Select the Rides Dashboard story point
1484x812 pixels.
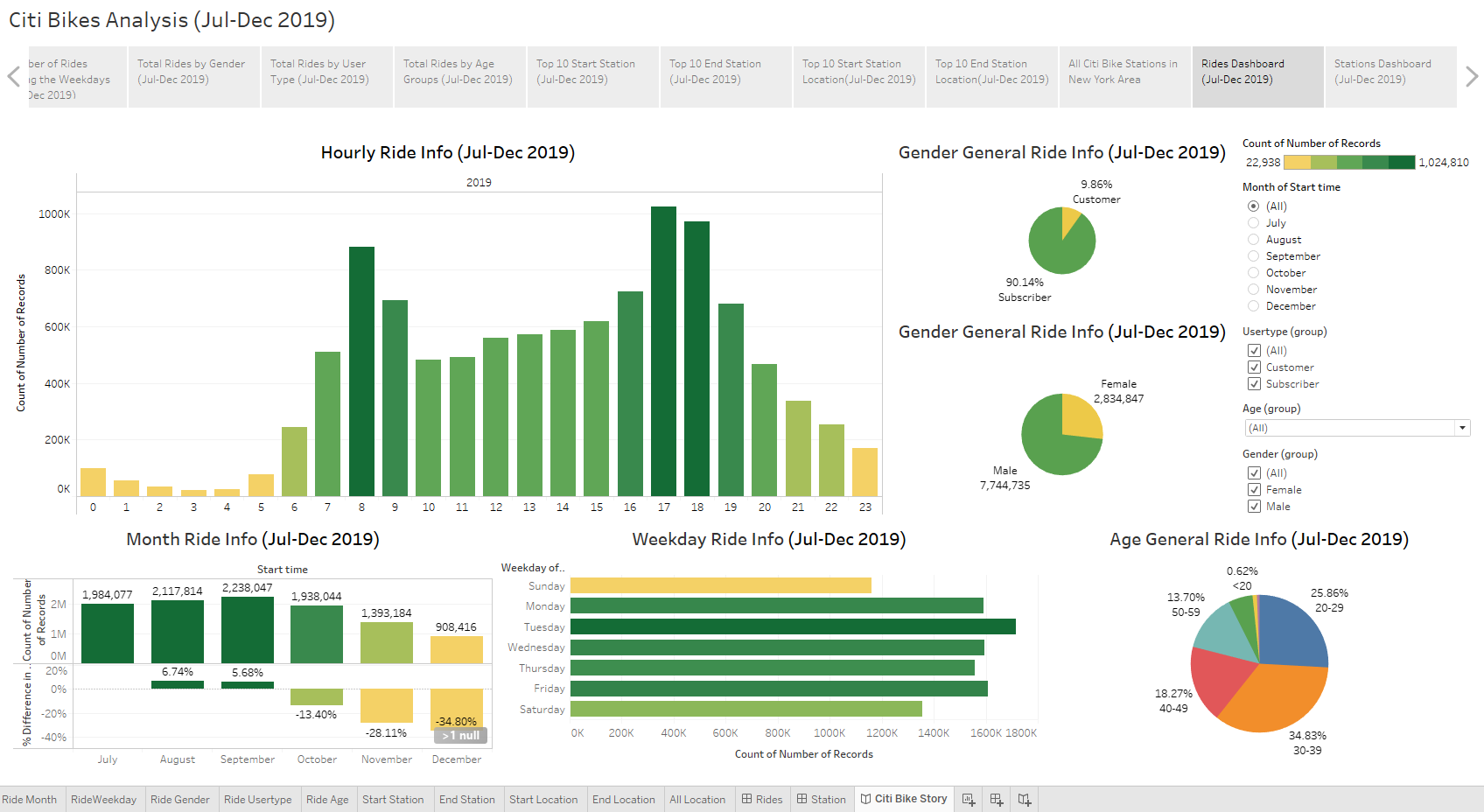1258,77
